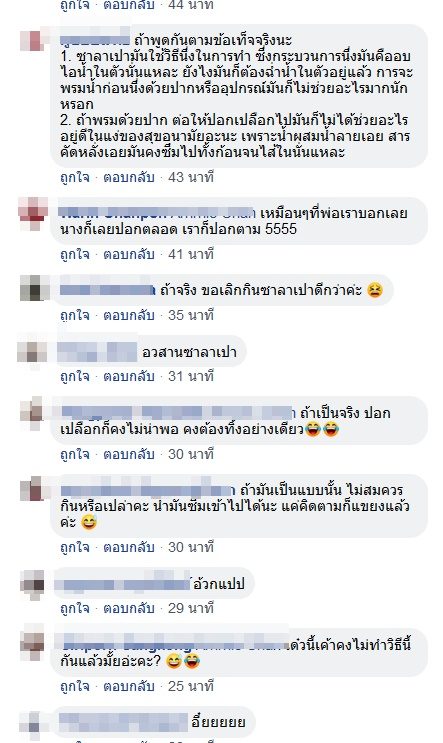Viewport: 443px width, 743px height.
Task: Open avatar beside the อี๋ยยยยย comment
Action: (33, 723)
